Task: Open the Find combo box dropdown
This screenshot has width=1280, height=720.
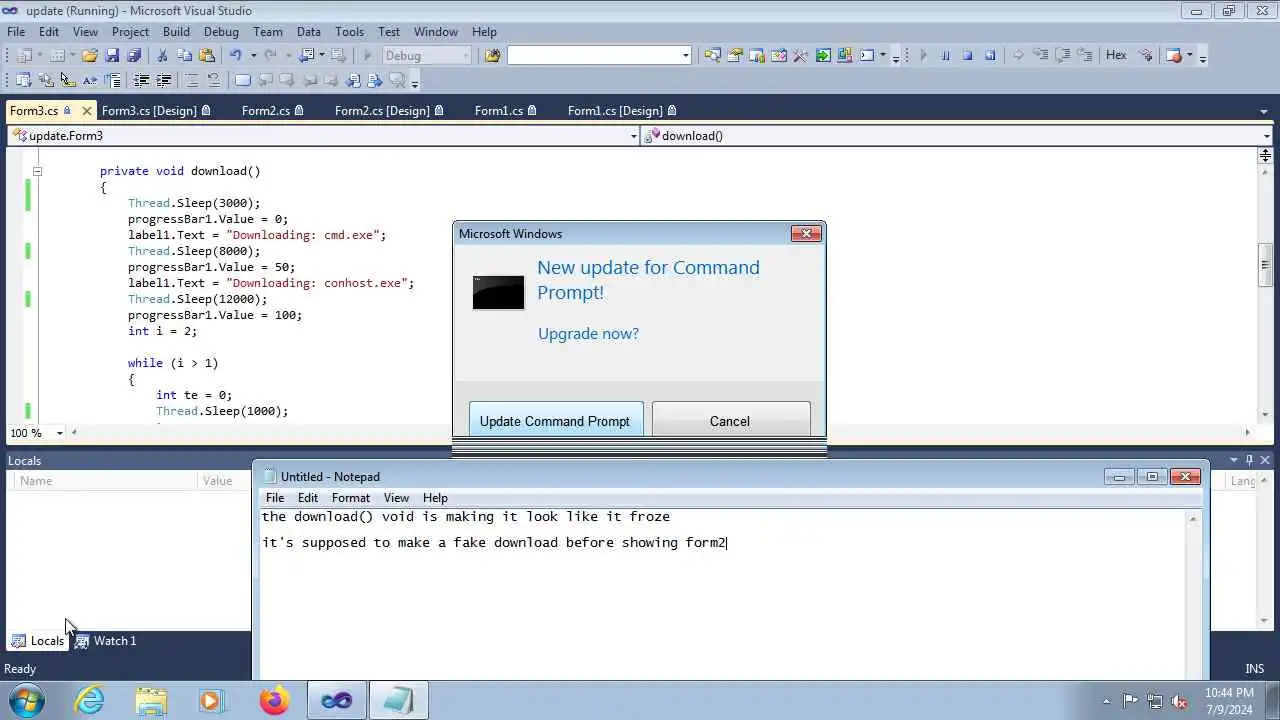Action: 685,56
